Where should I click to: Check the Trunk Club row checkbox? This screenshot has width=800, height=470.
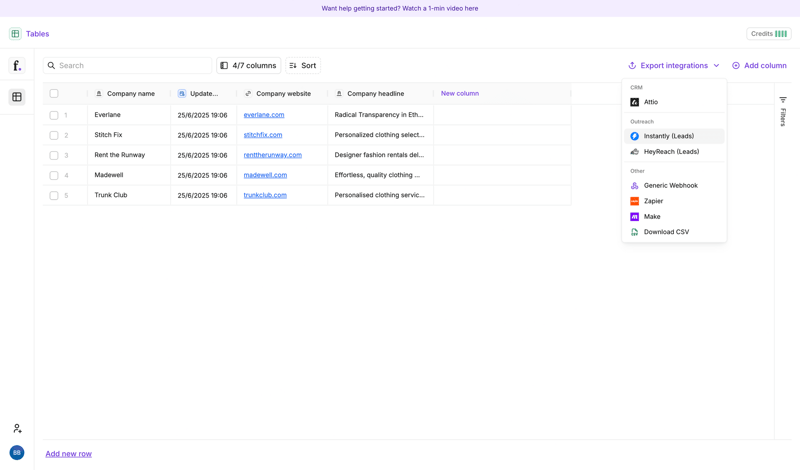54,195
